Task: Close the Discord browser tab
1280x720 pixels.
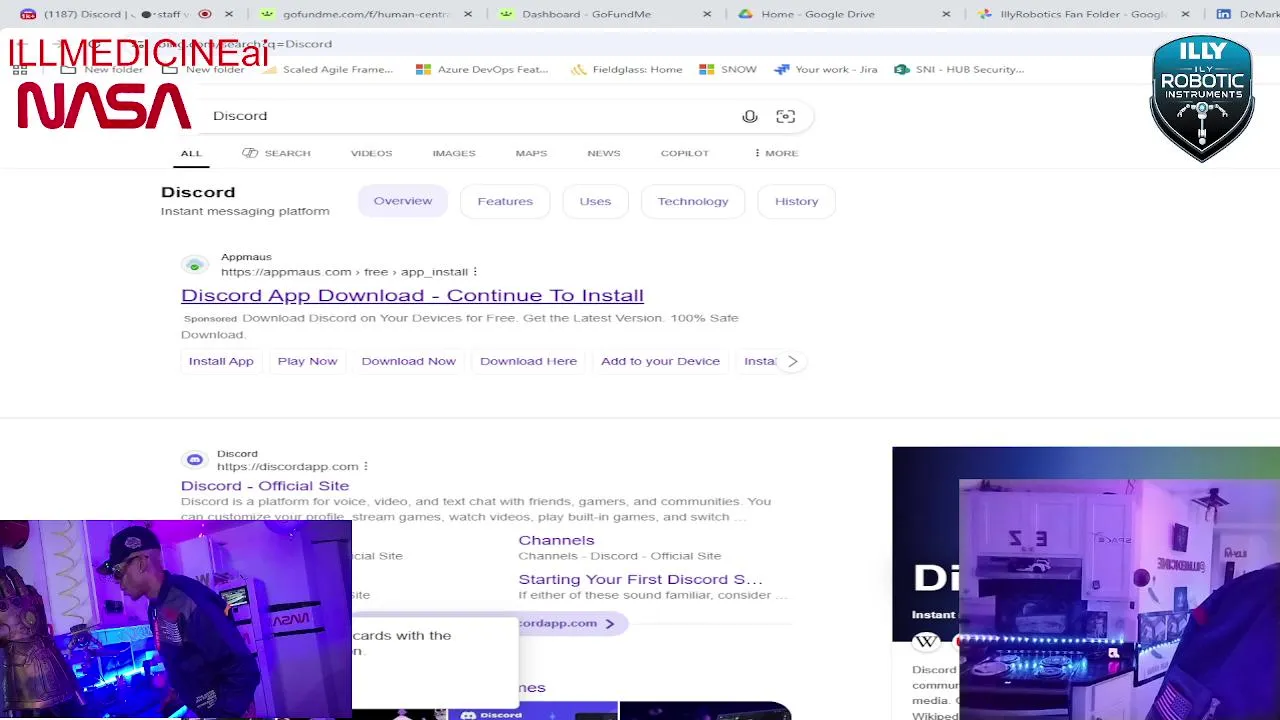Action: (x=229, y=14)
